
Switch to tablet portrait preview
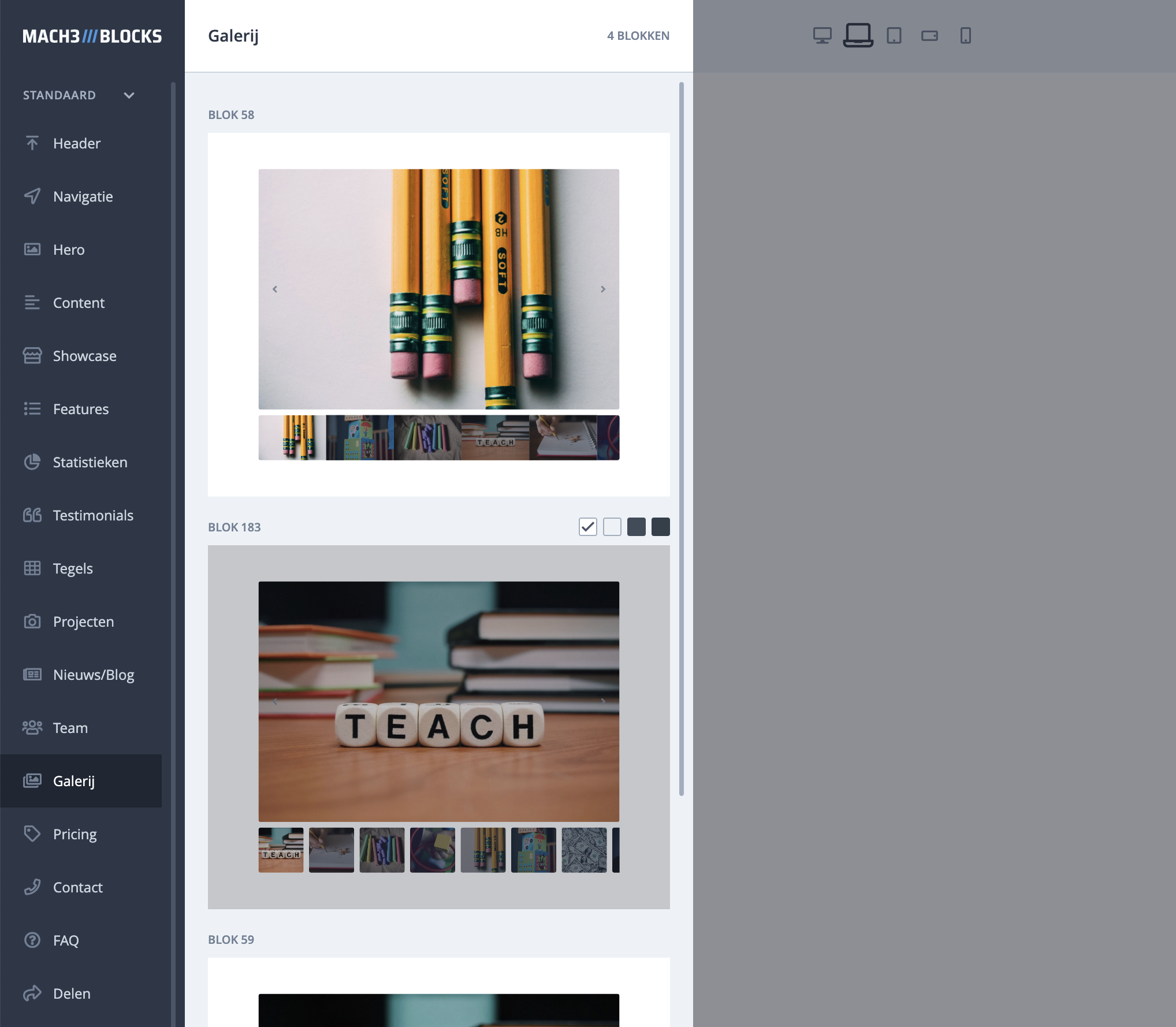click(x=894, y=36)
